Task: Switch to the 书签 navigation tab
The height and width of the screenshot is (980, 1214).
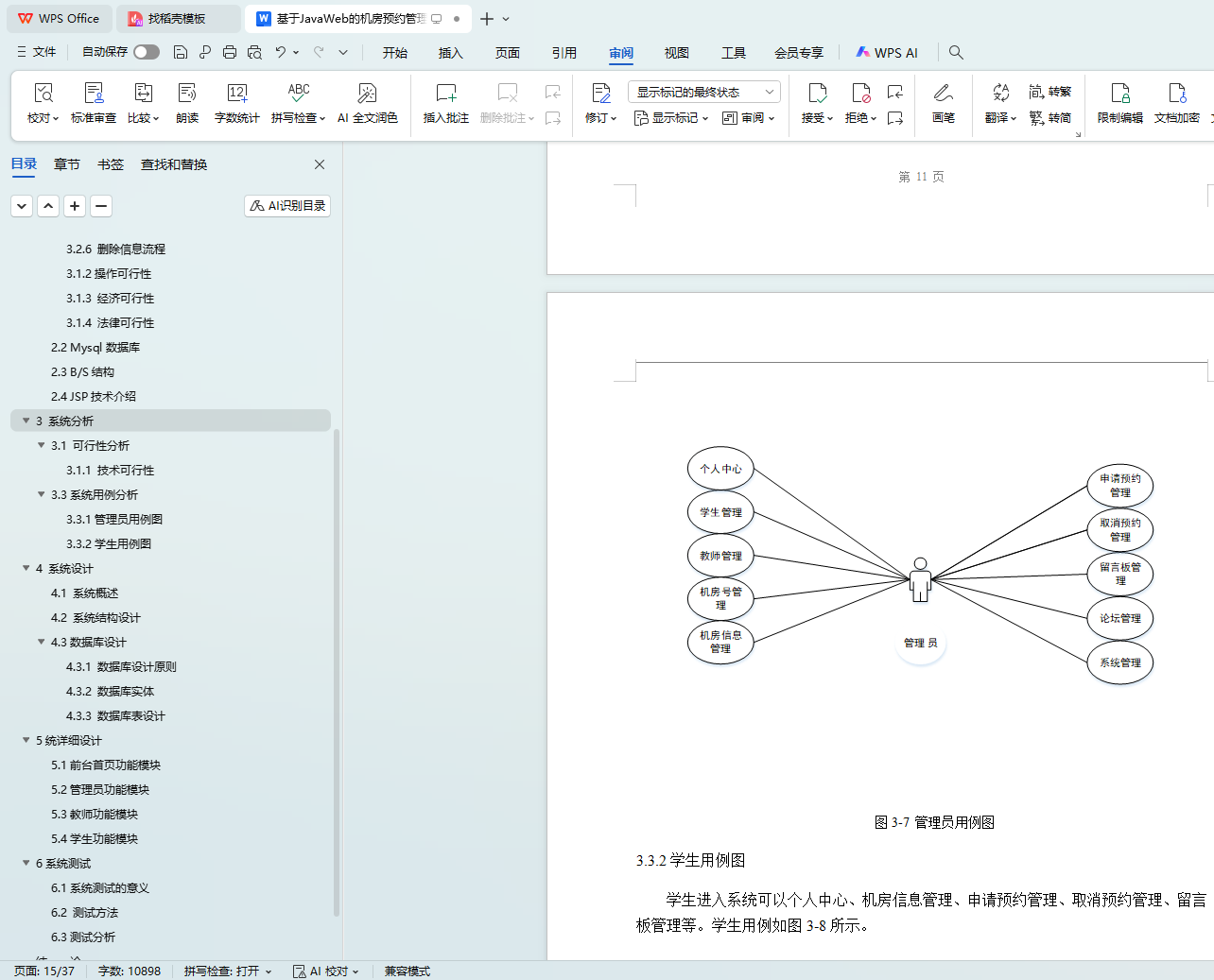Action: [x=111, y=164]
